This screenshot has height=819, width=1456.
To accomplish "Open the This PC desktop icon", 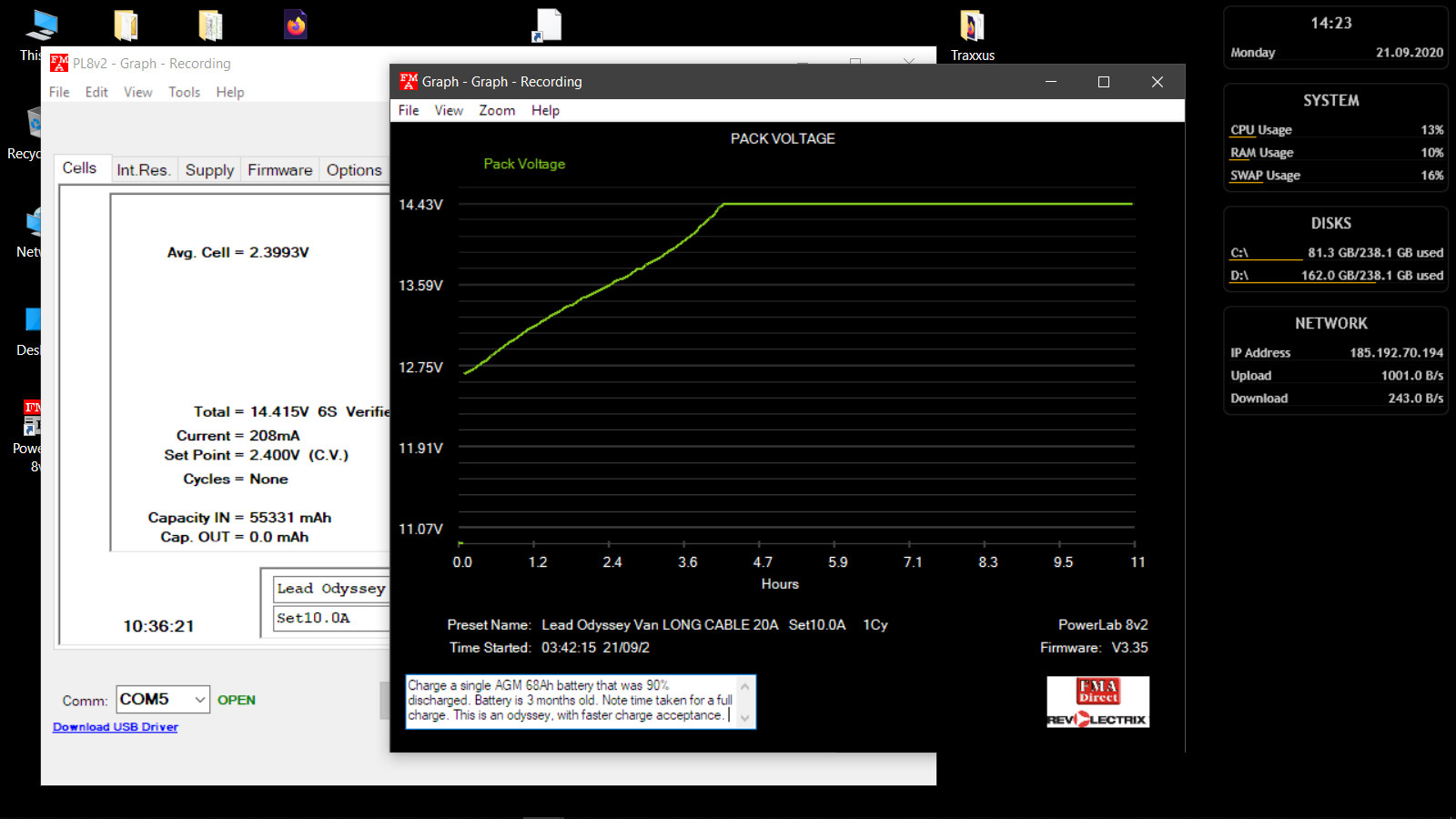I will (x=41, y=27).
